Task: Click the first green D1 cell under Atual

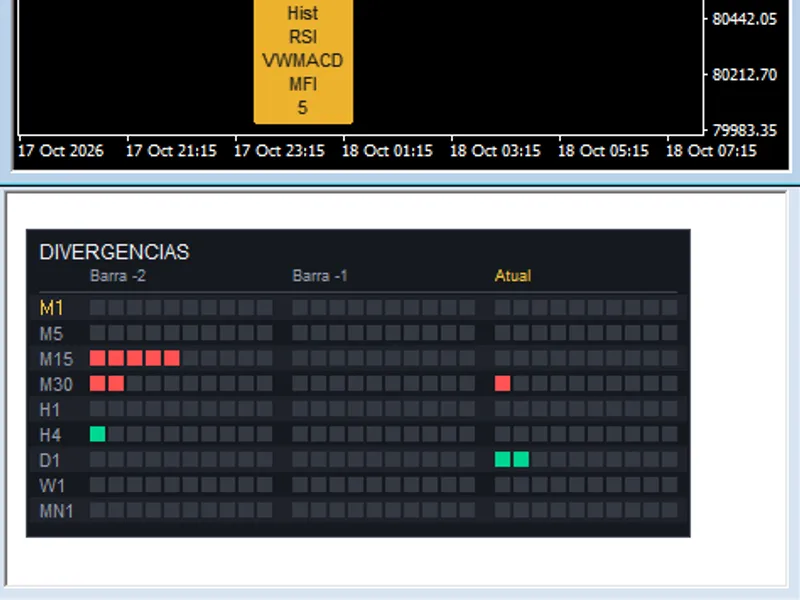Action: (x=503, y=459)
